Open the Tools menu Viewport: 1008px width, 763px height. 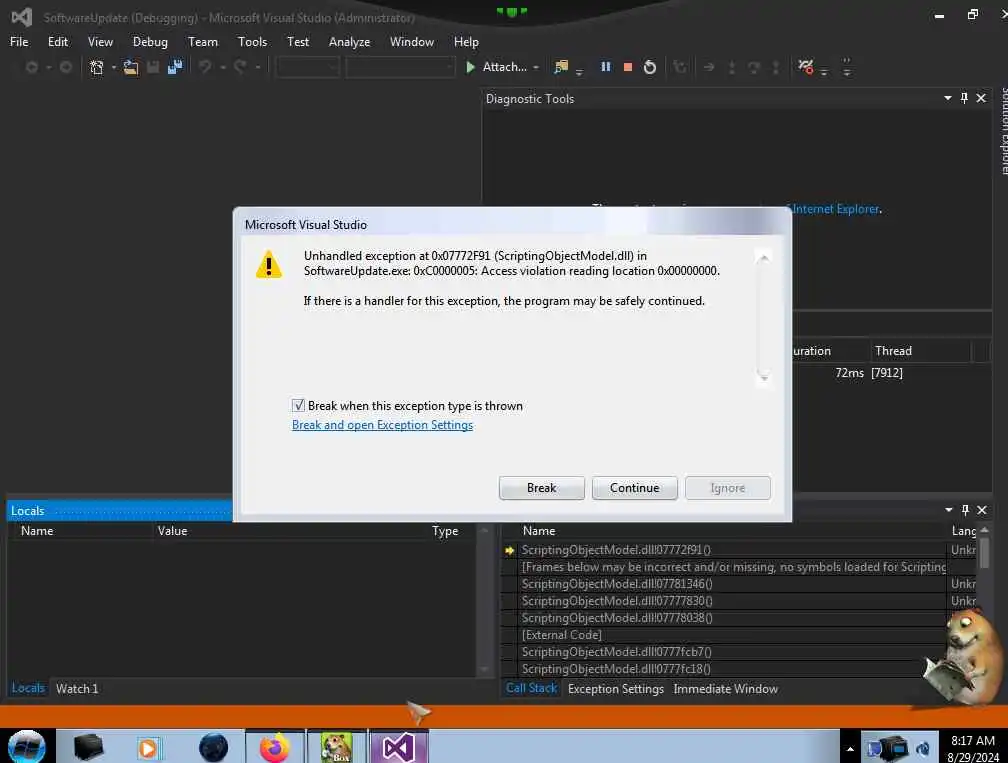coord(253,42)
